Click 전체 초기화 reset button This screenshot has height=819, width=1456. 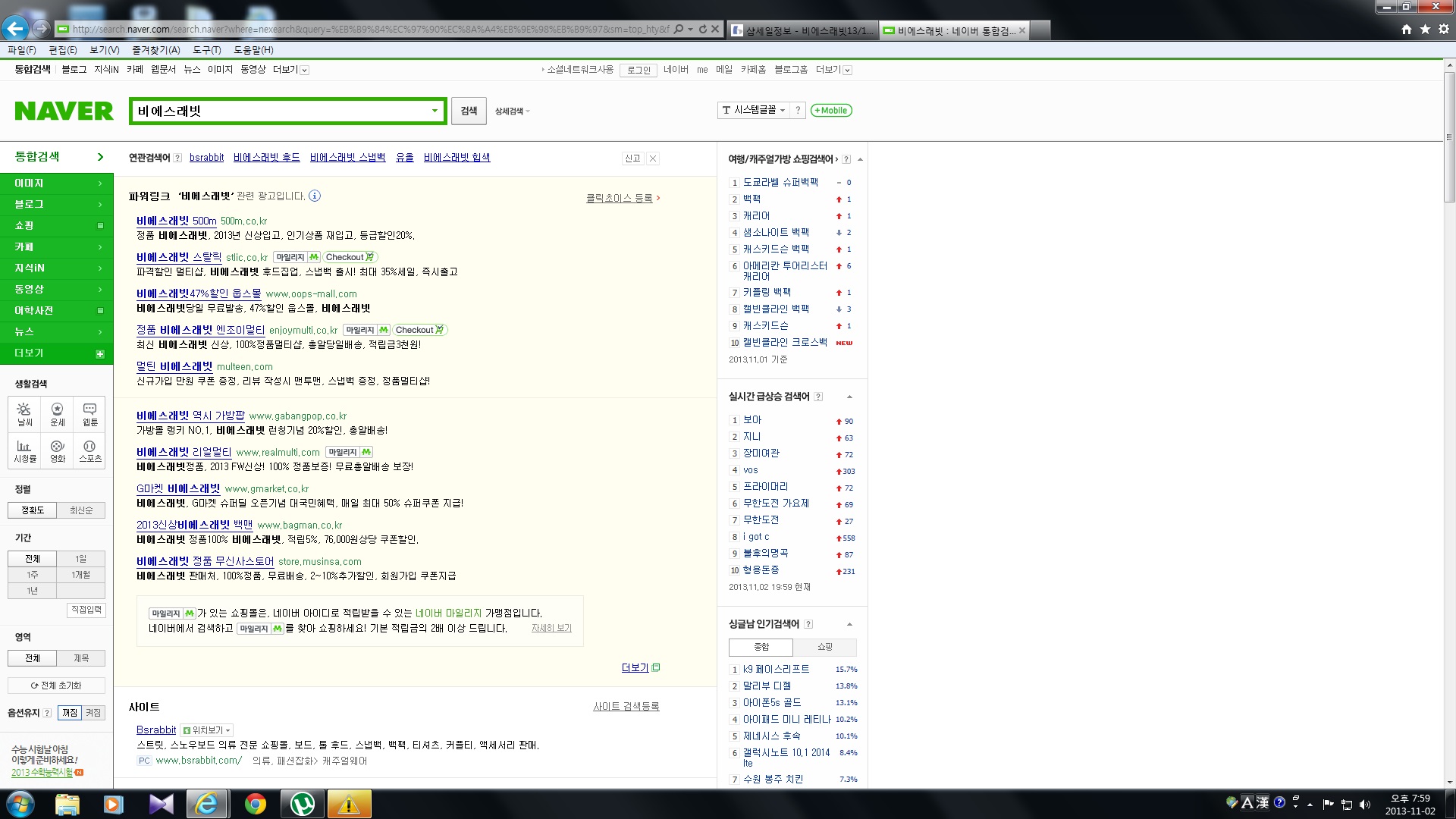pos(57,686)
